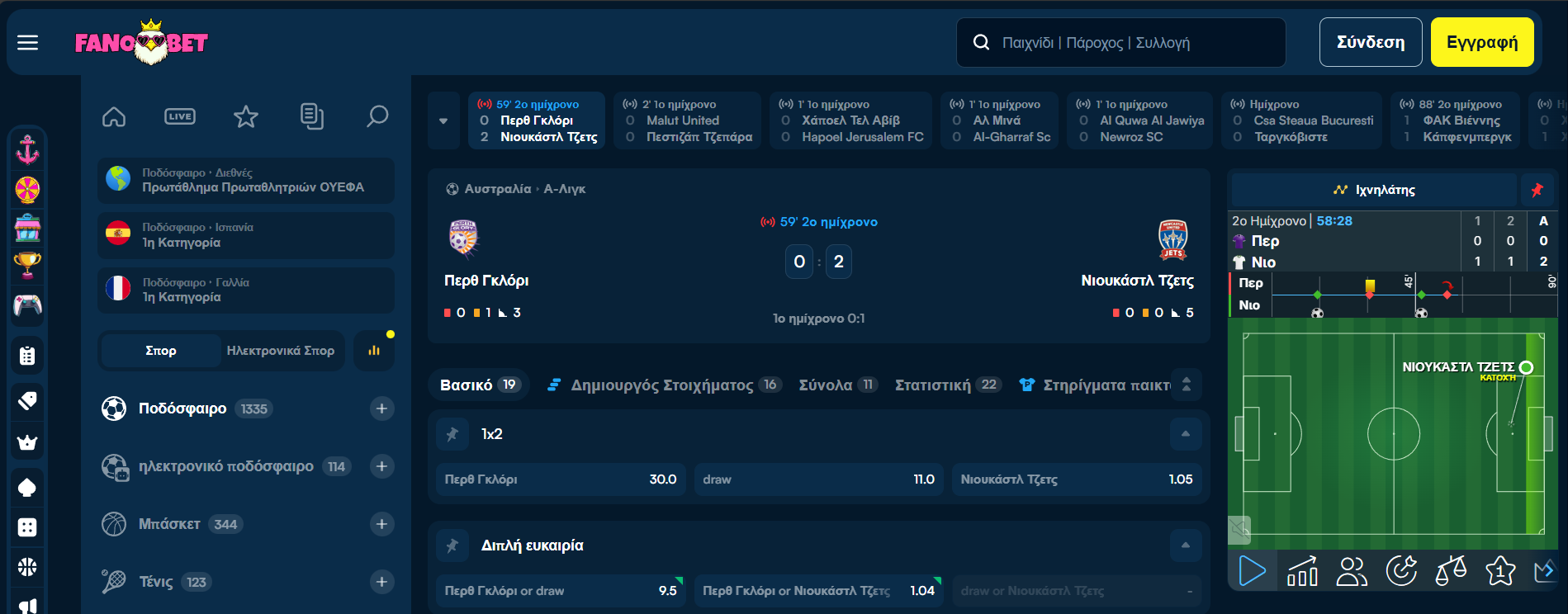Open favorites star icon
The height and width of the screenshot is (614, 1568).
(246, 116)
